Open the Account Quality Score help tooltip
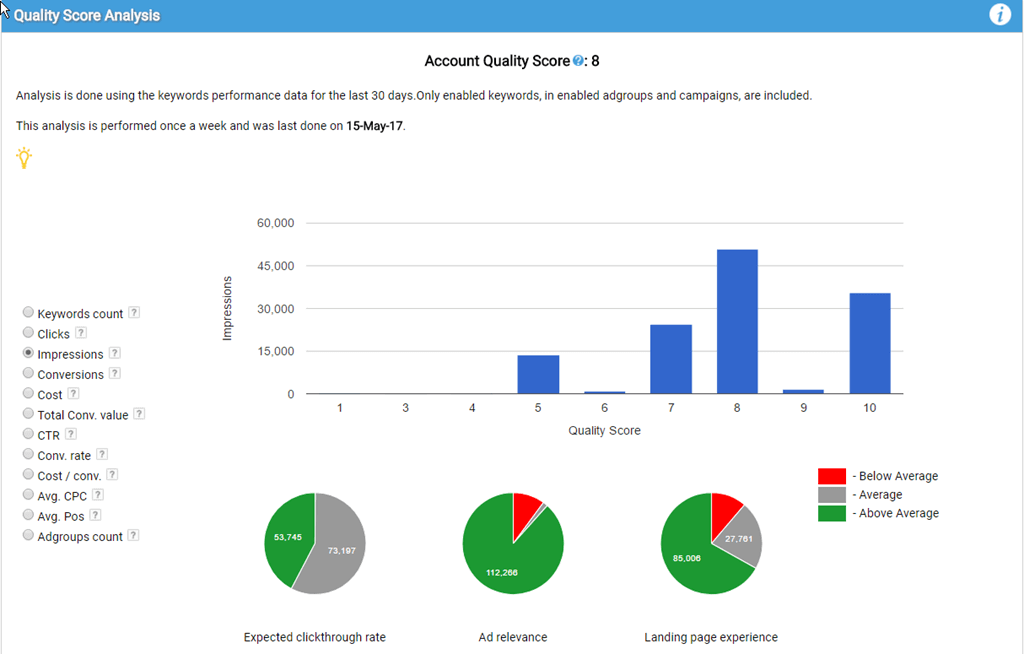 point(578,60)
